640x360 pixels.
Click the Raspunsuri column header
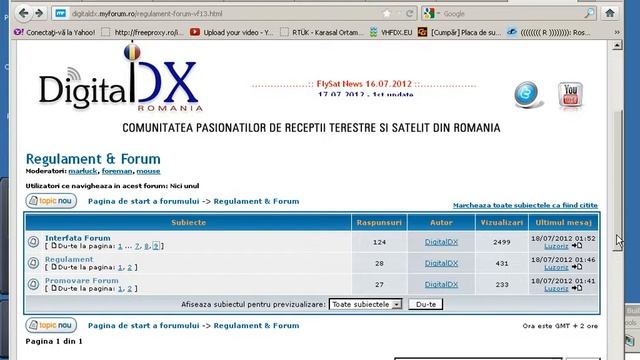tap(379, 222)
